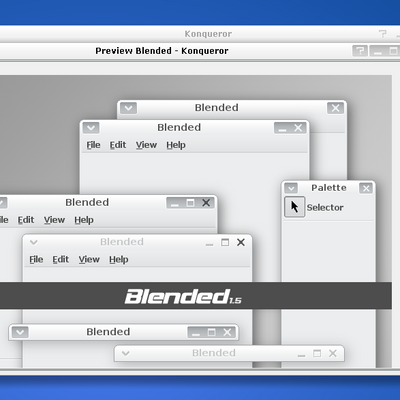The image size is (400, 400).
Task: Close the shaded dark-title Blended window
Action: (x=227, y=332)
